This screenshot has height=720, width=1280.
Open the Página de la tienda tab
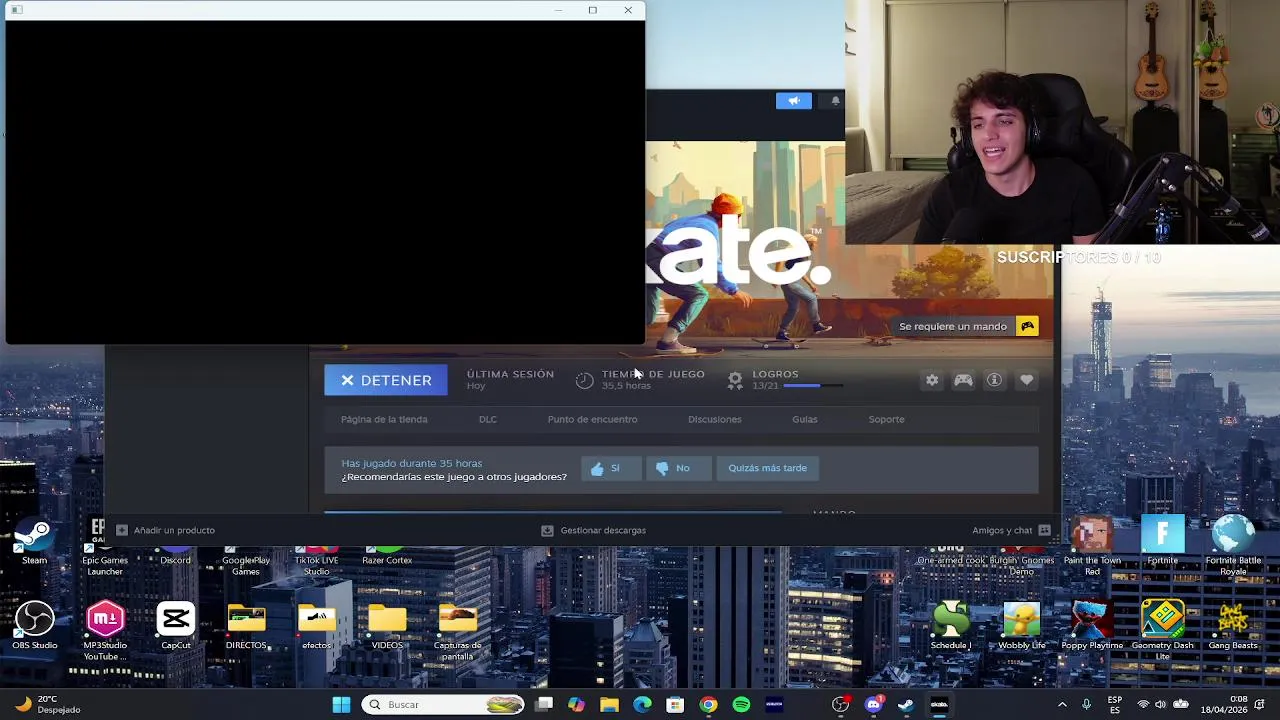384,419
